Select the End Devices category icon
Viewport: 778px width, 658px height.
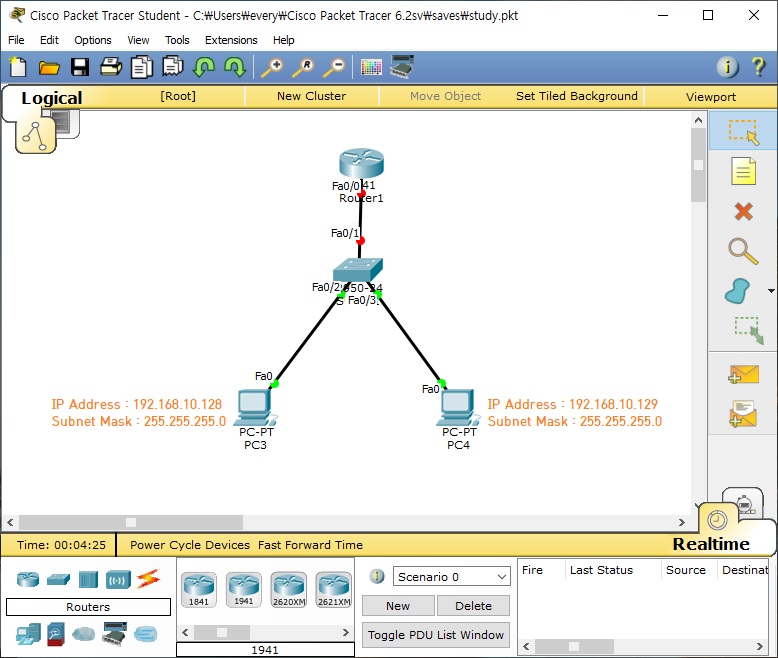[x=28, y=634]
